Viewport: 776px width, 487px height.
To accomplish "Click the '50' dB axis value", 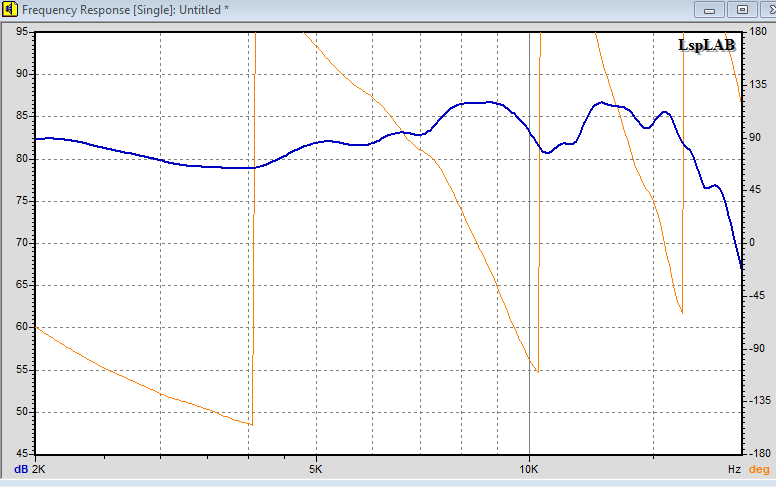I will click(x=22, y=411).
